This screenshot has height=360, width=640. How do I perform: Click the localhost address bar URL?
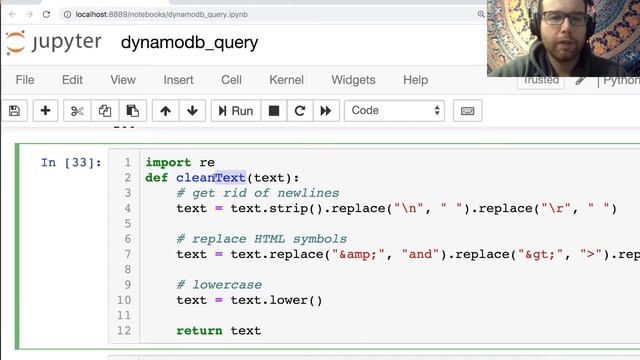pyautogui.click(x=162, y=14)
